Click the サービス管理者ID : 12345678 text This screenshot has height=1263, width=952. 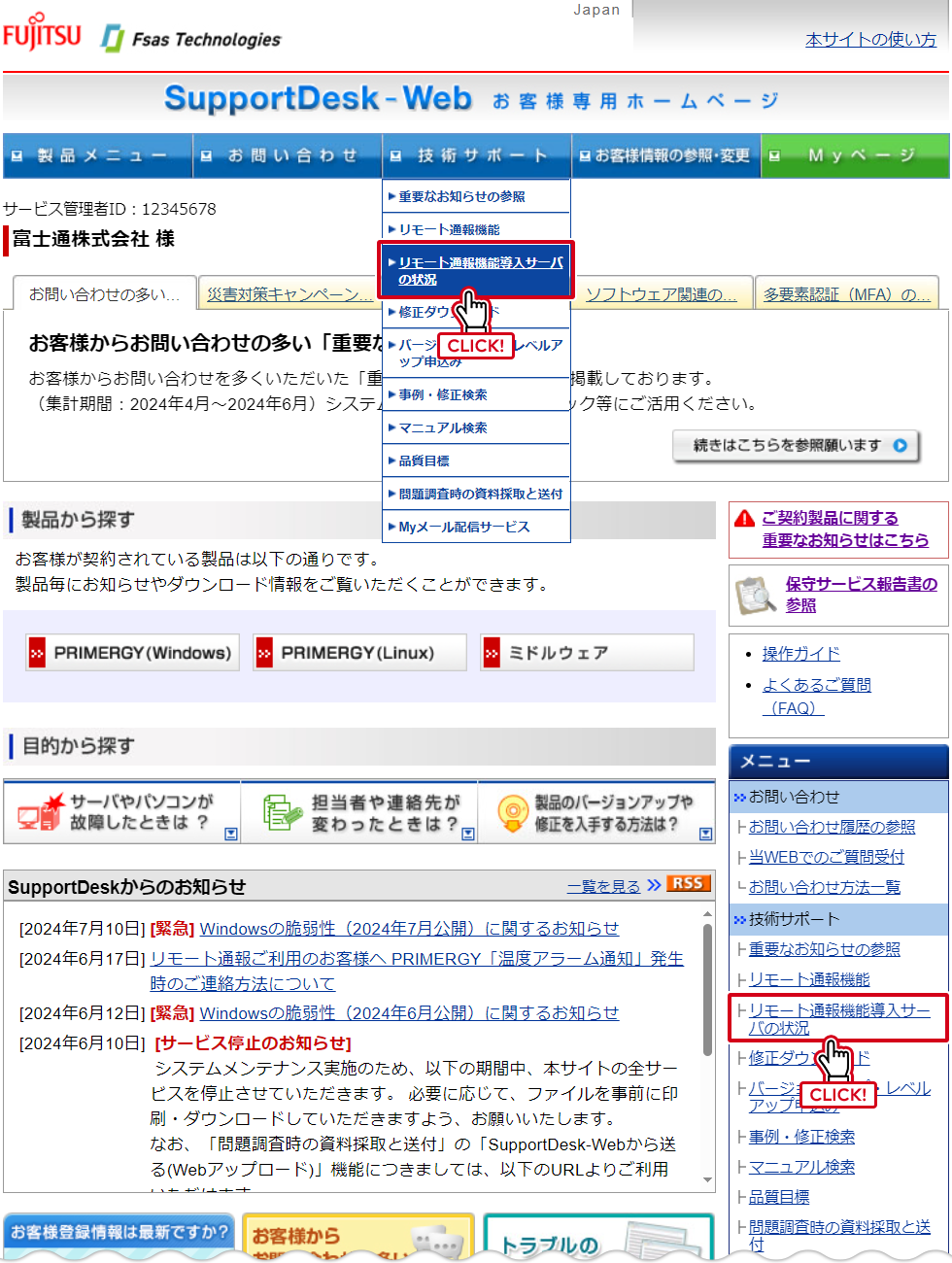[x=110, y=209]
